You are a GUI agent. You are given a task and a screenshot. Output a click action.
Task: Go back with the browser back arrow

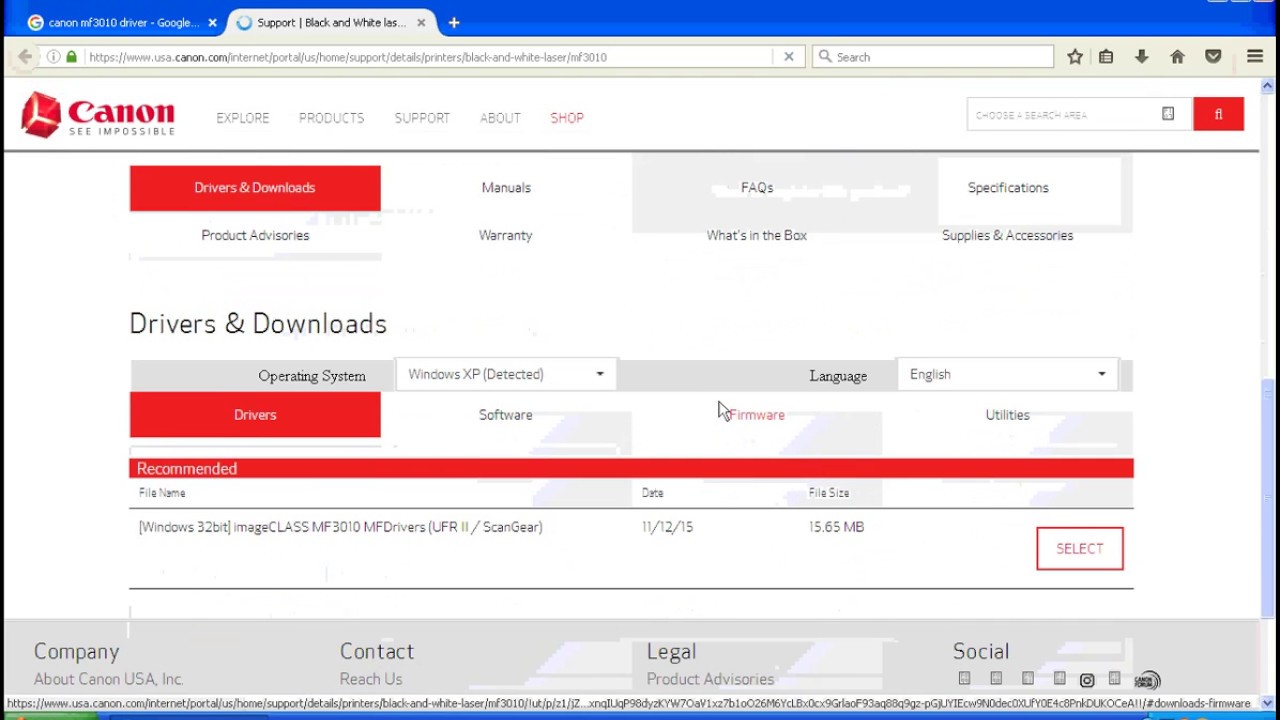pos(25,57)
